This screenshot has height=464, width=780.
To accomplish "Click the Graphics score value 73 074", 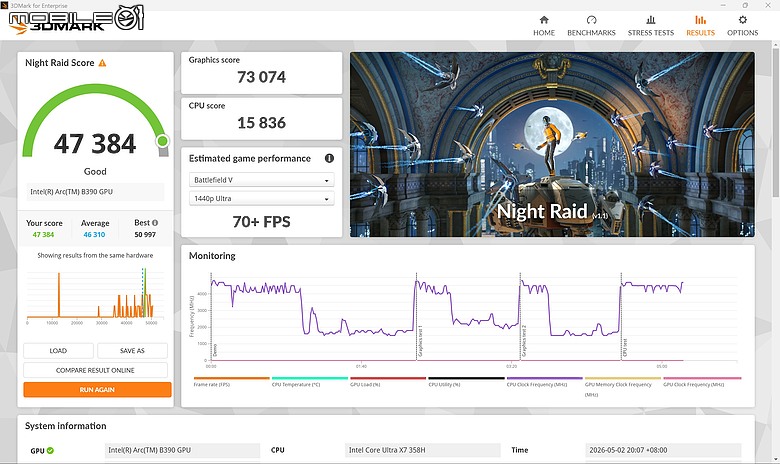I will click(261, 77).
